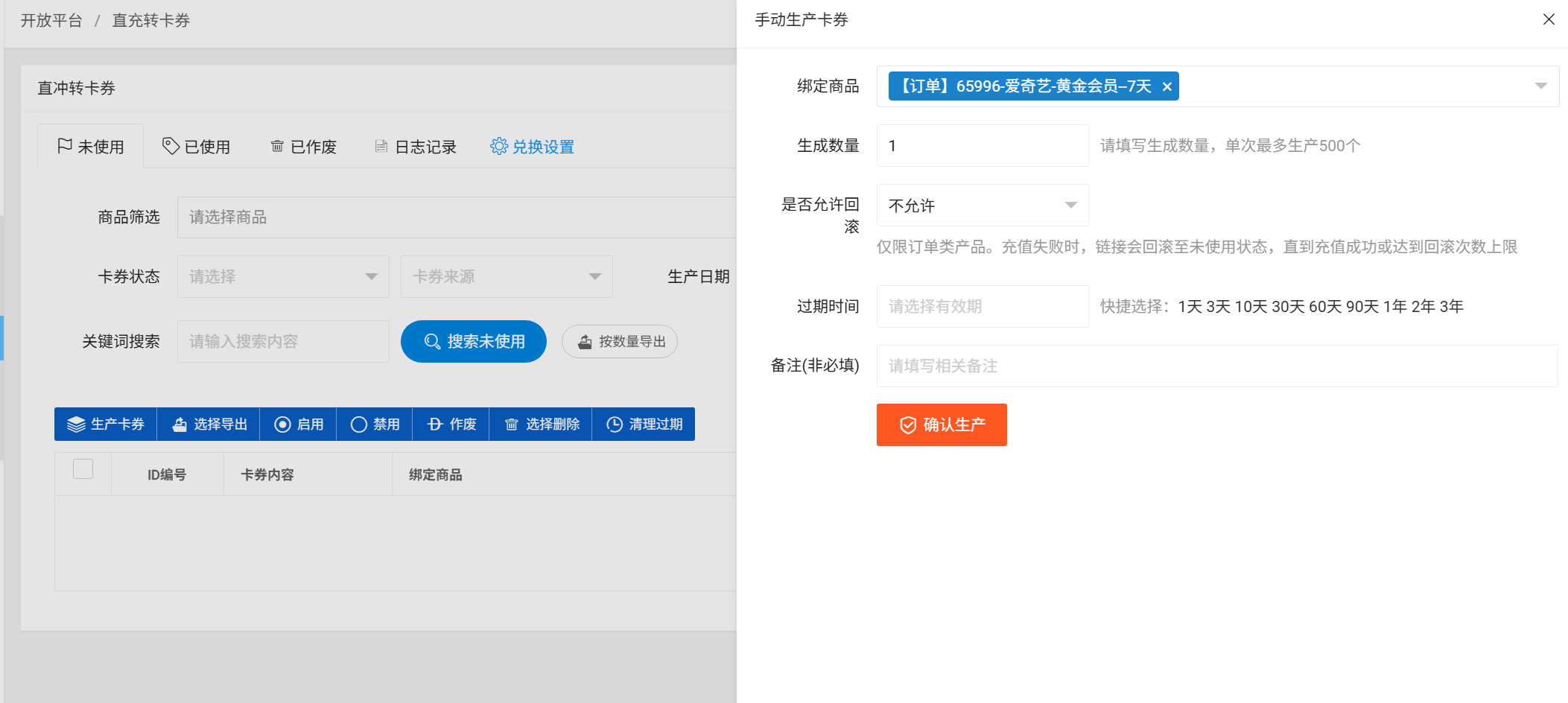
Task: Focus the 备注 remark input field
Action: pos(1216,366)
